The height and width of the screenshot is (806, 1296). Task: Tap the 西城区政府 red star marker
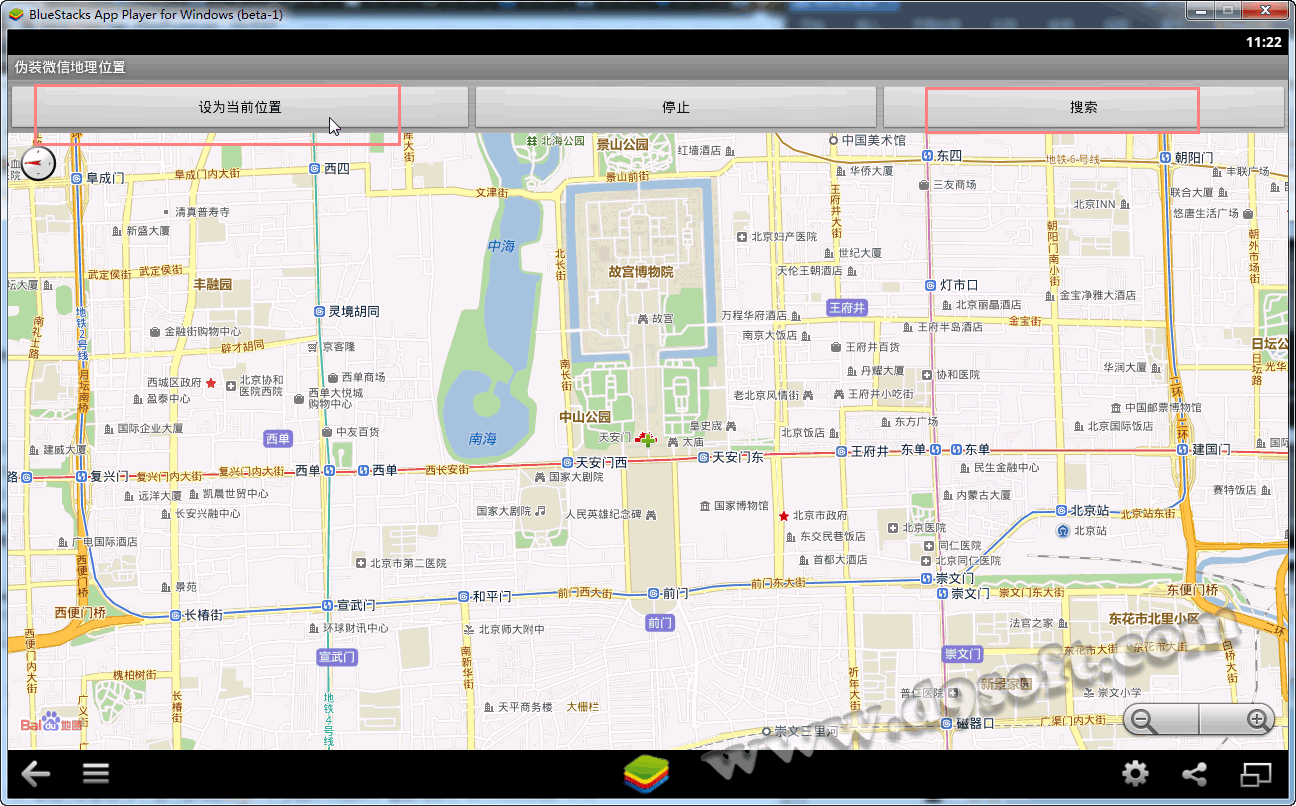[x=211, y=383]
